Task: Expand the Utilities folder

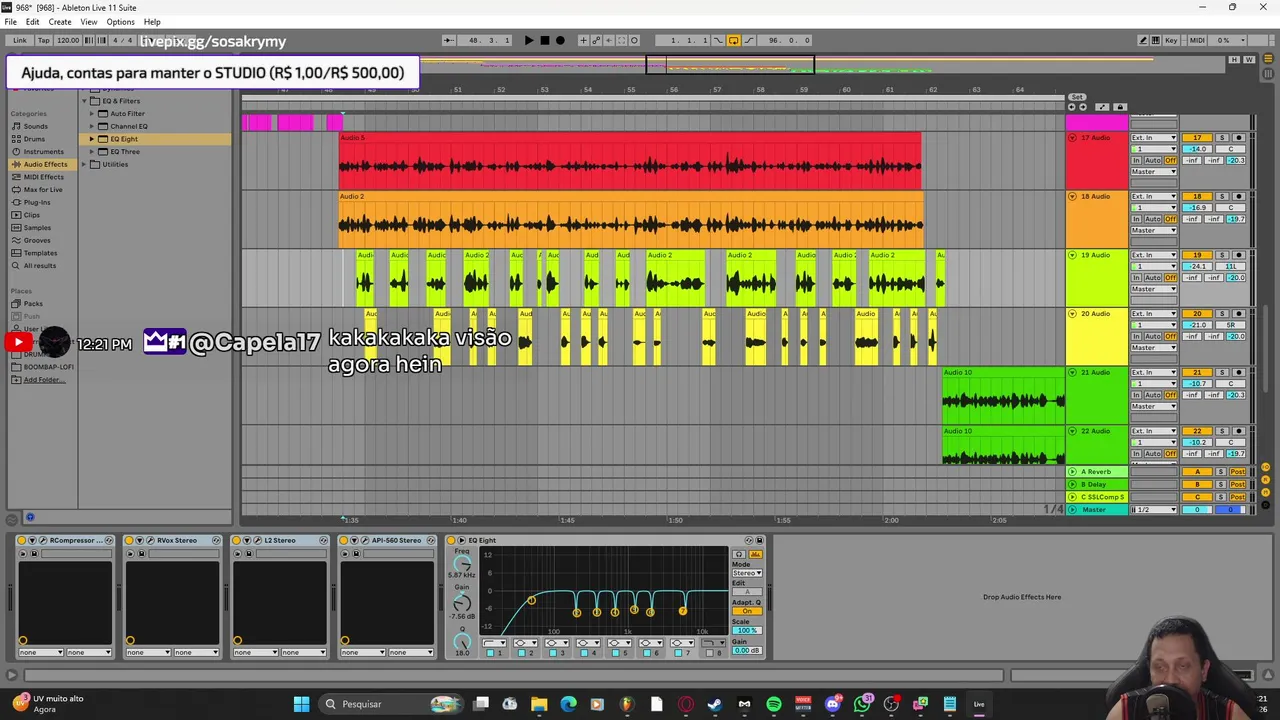Action: [x=85, y=164]
